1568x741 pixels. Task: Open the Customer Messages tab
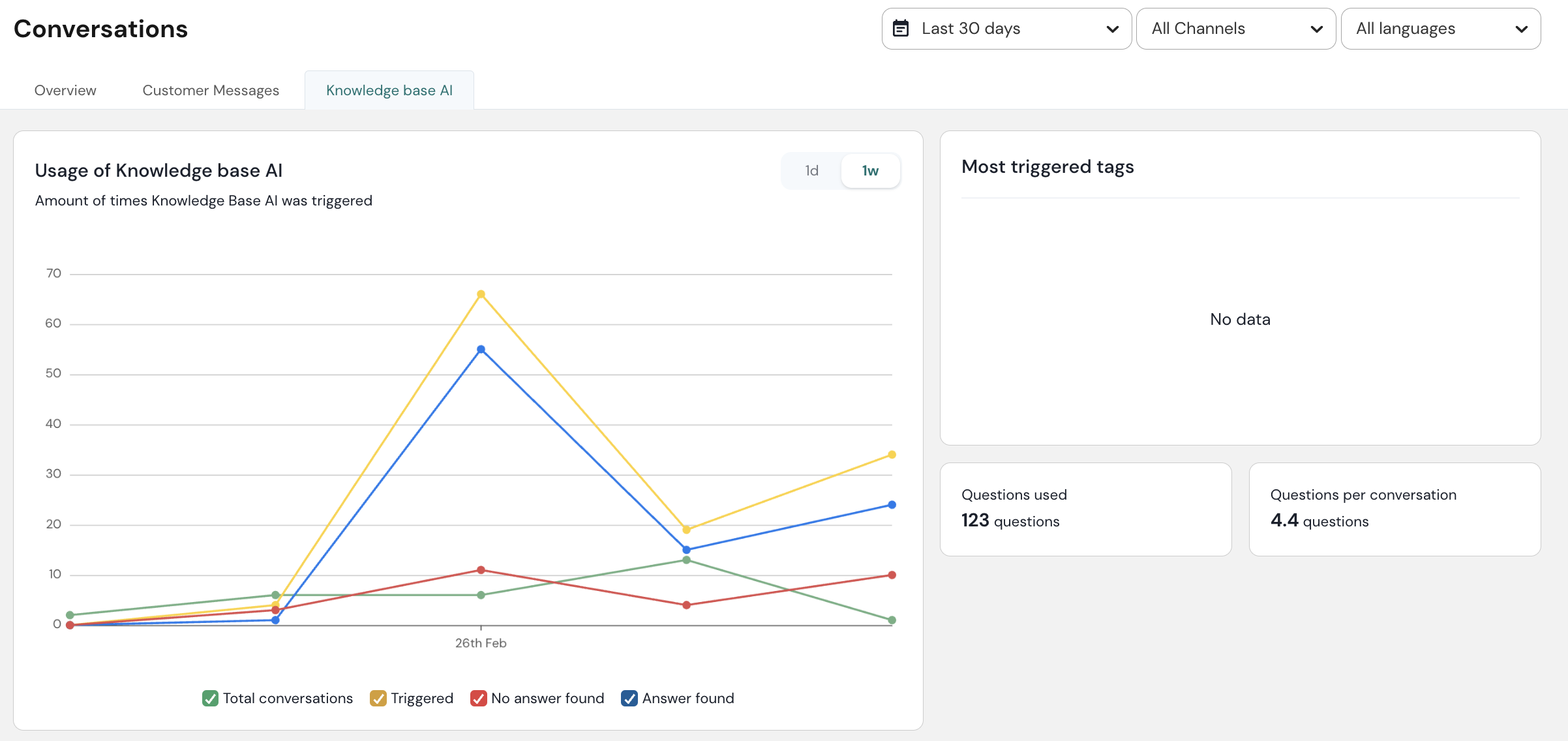[x=211, y=91]
